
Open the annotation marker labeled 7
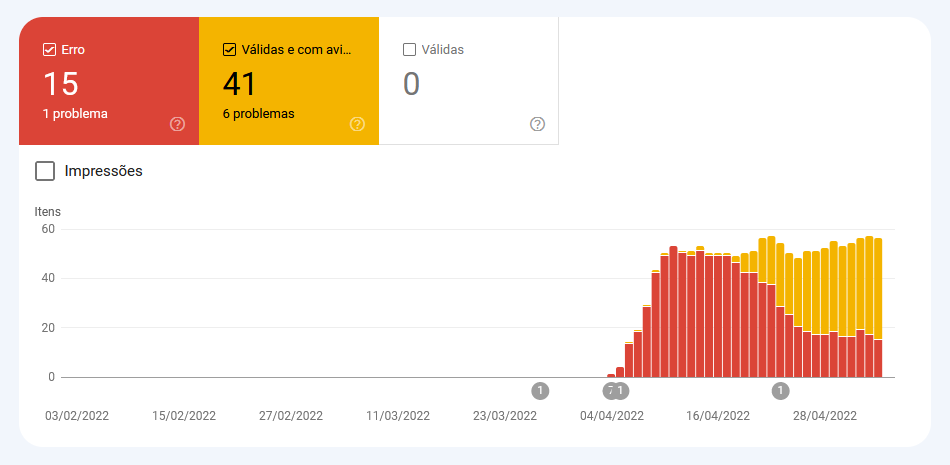610,390
